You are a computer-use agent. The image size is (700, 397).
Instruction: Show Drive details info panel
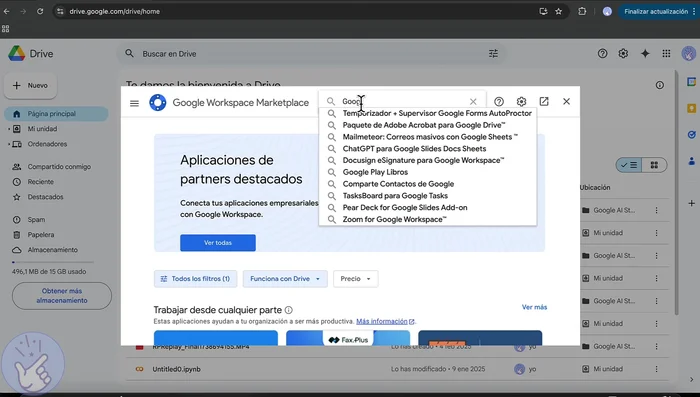click(x=660, y=85)
